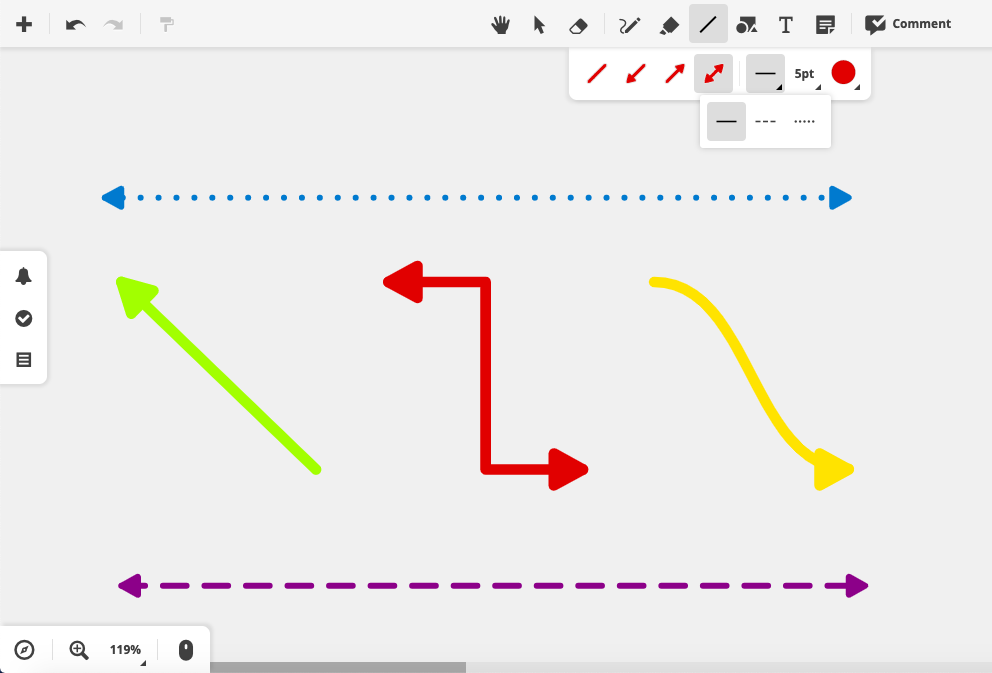Select the text tool

click(786, 25)
